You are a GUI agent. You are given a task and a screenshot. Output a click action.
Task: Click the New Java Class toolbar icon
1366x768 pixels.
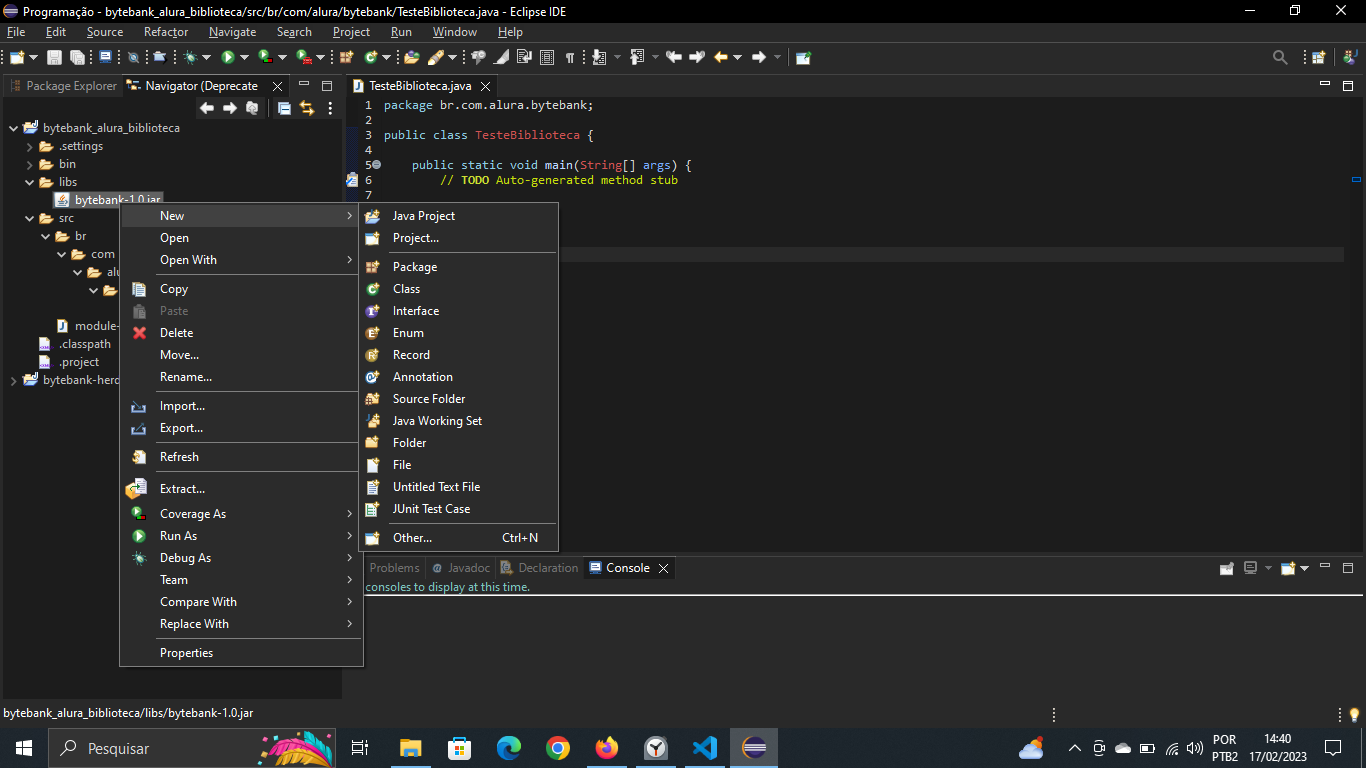370,57
